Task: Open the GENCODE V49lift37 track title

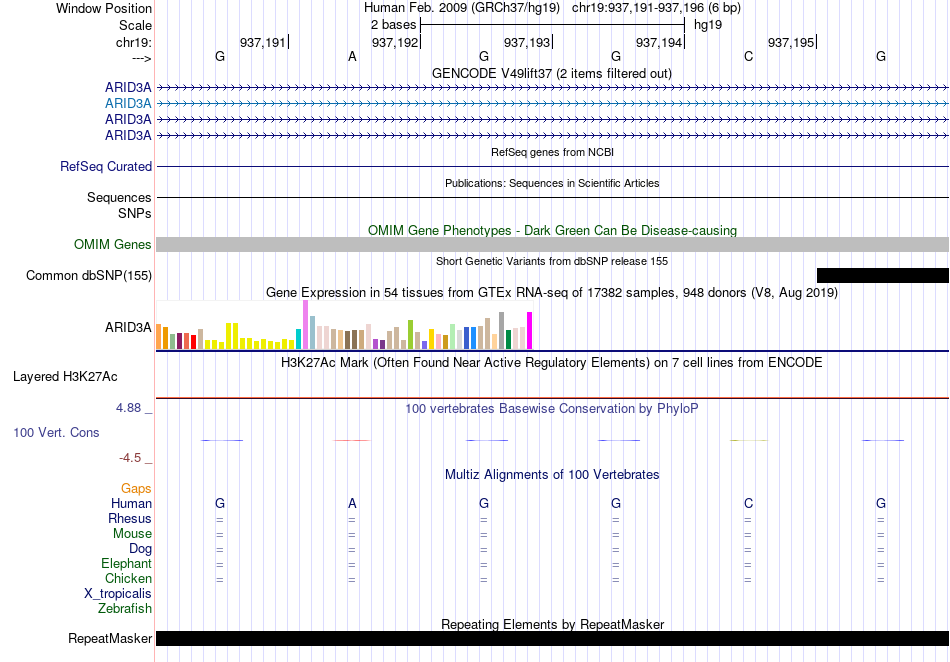Action: point(552,74)
